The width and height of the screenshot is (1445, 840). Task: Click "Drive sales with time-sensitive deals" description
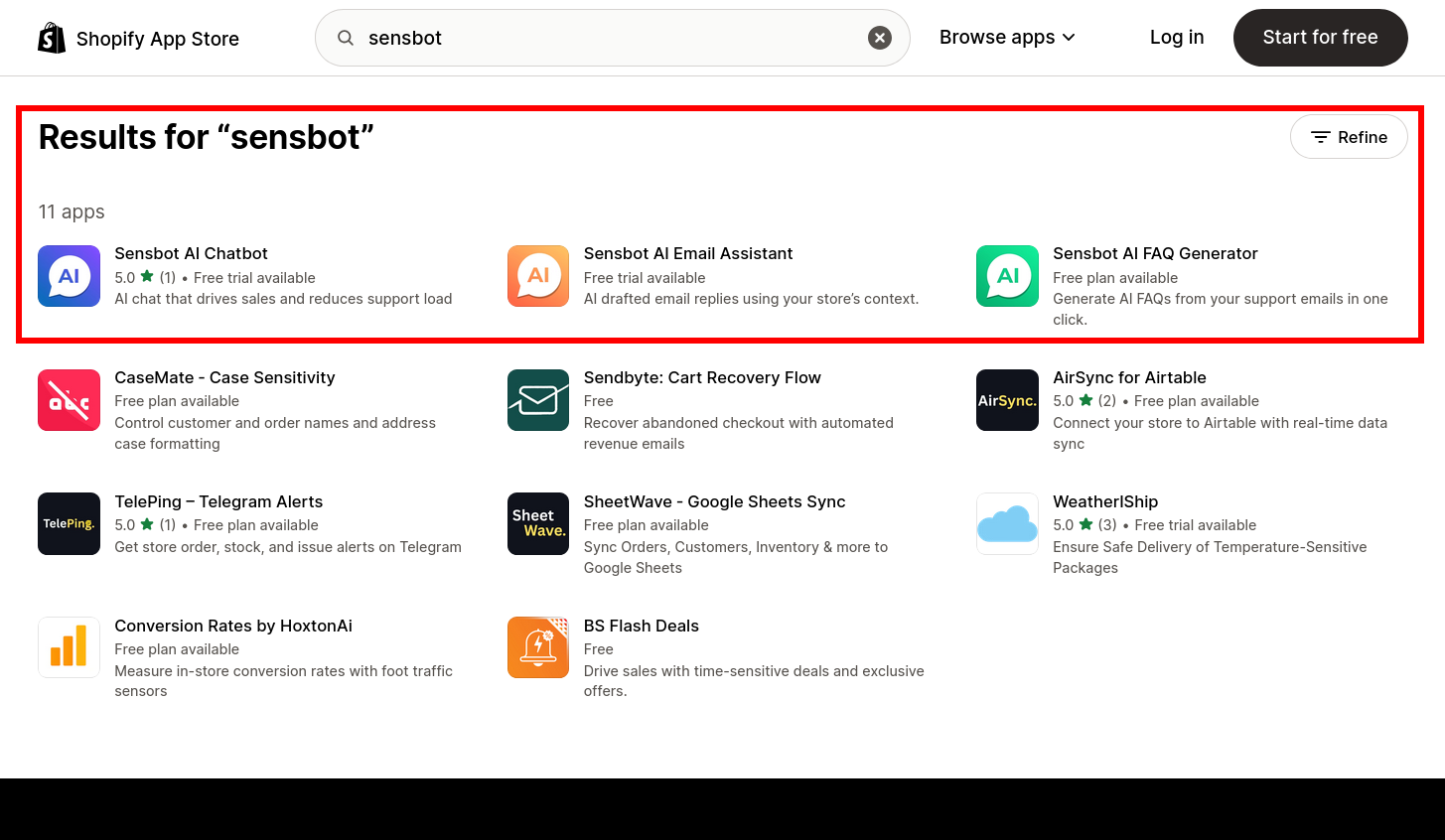[754, 681]
